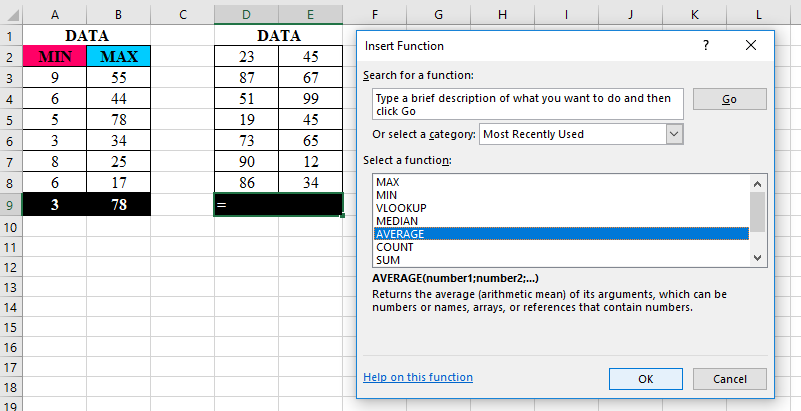This screenshot has width=801, height=411.
Task: Click cell D6 containing 73
Action: pos(246,140)
